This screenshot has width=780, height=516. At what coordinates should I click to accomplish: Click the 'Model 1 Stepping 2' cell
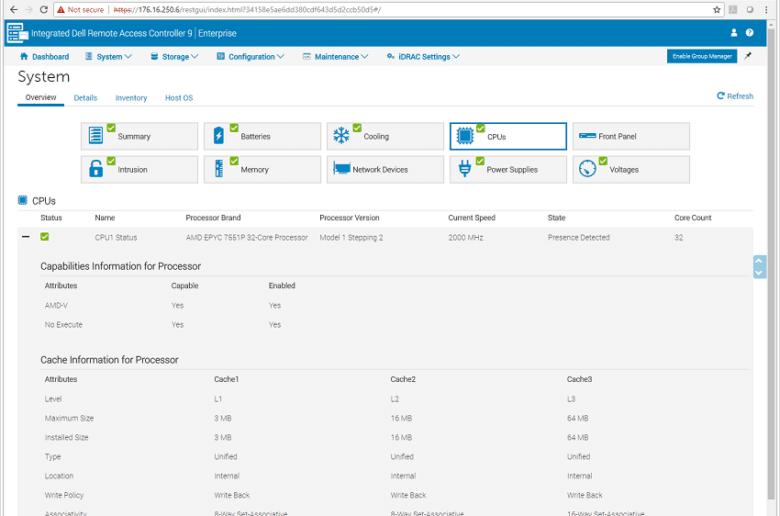click(351, 238)
